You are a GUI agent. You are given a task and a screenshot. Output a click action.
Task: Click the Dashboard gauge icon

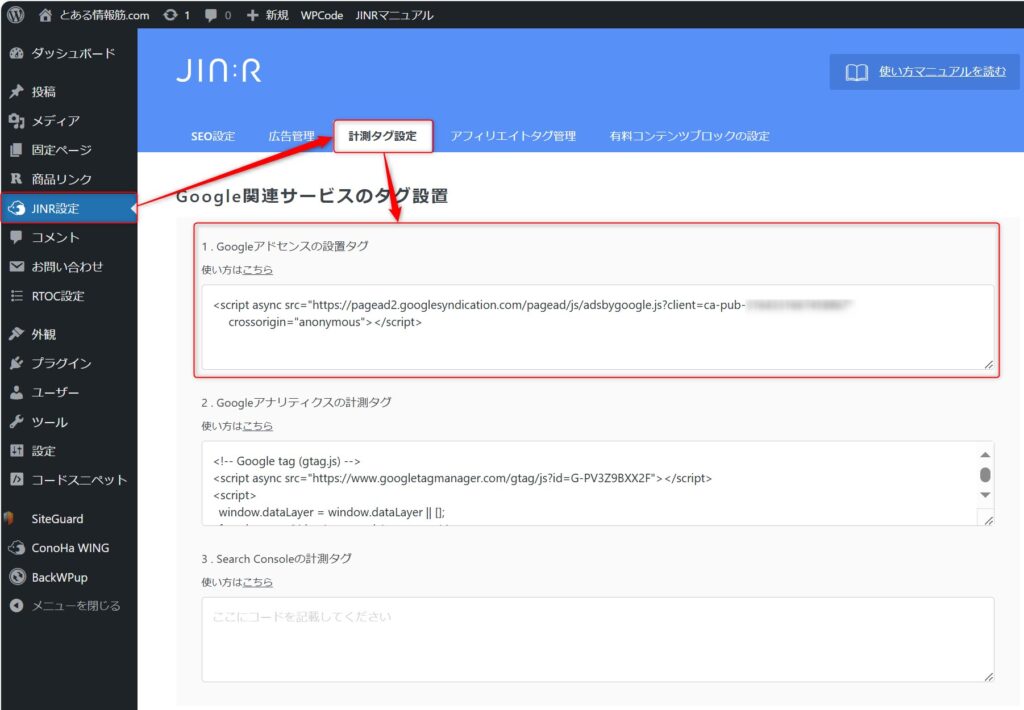(17, 54)
